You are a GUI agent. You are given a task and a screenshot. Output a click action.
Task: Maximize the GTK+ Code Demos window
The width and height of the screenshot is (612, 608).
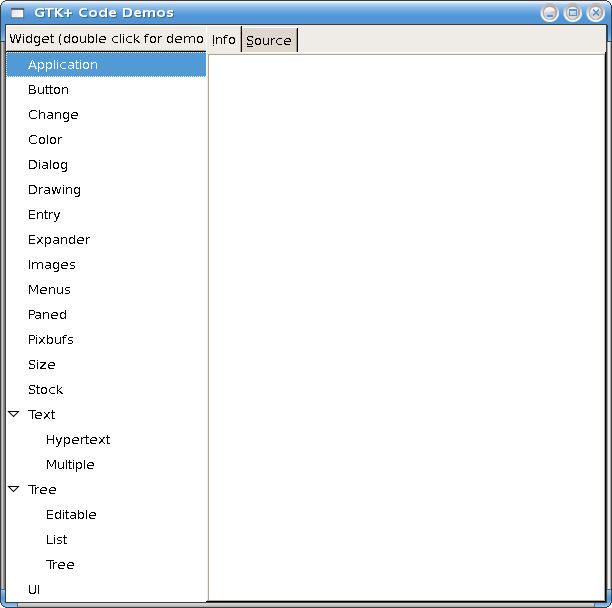click(x=572, y=13)
